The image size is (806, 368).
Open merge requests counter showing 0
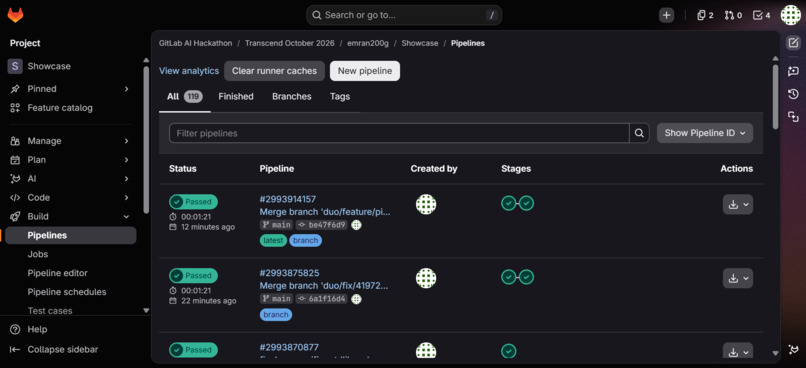tap(733, 15)
